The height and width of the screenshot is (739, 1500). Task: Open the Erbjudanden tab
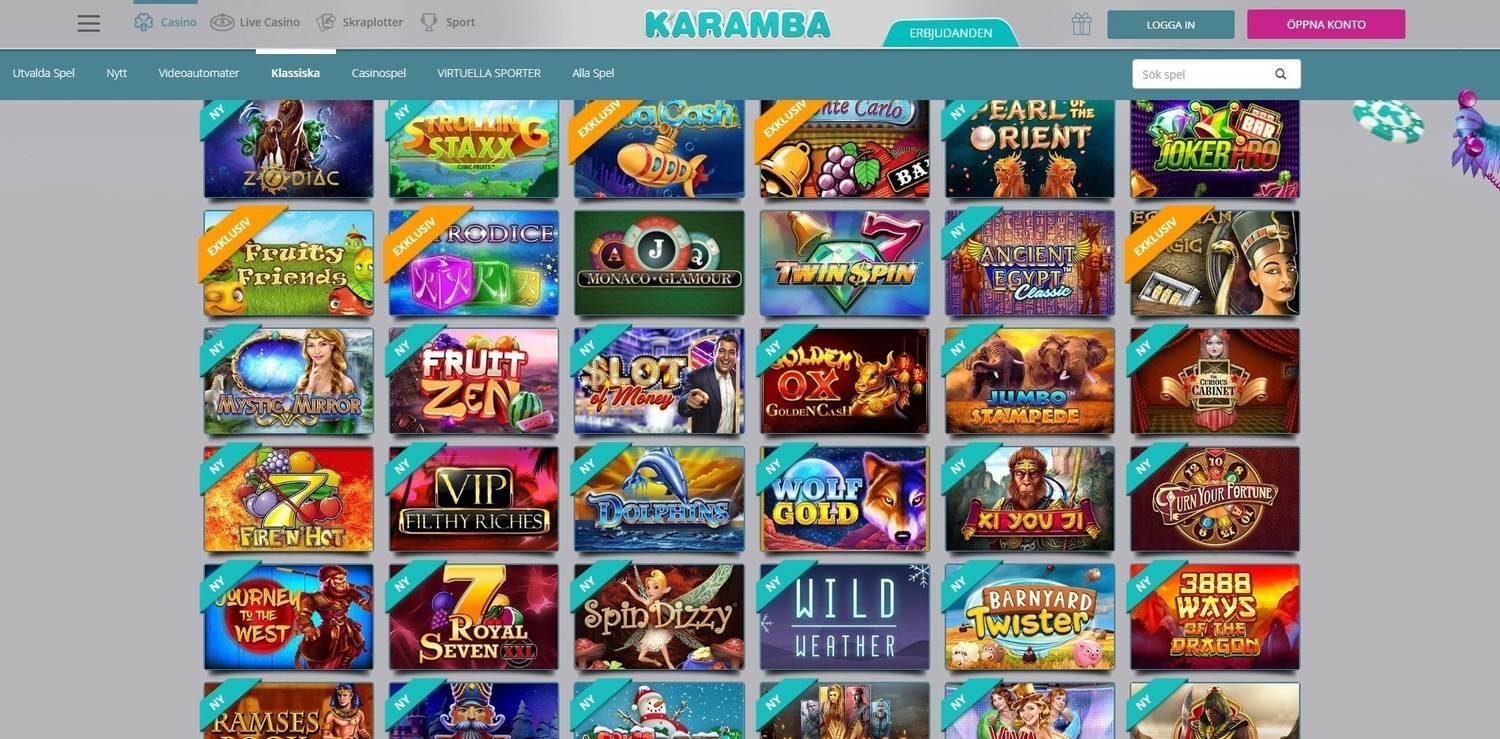(951, 33)
